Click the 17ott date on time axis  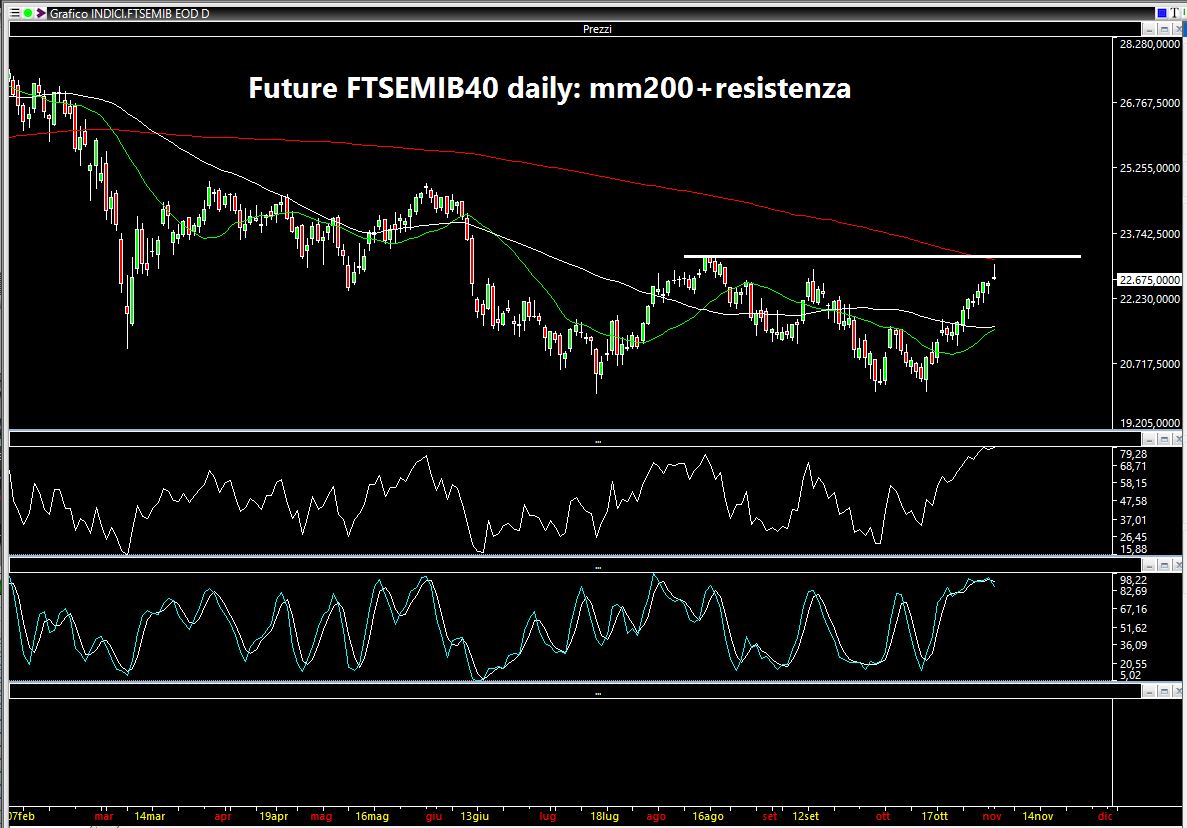tap(934, 816)
